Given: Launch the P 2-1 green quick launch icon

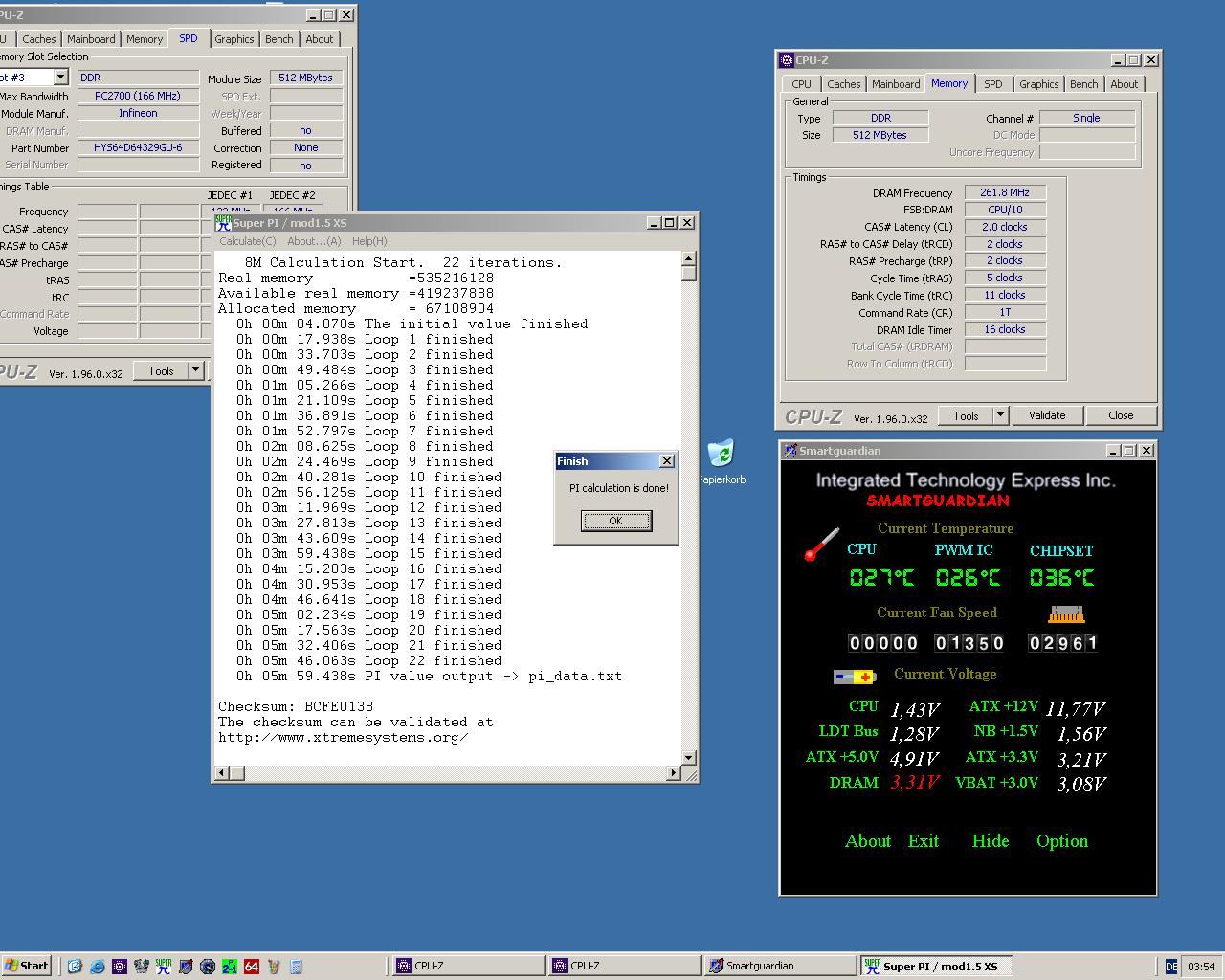Looking at the screenshot, I should [x=230, y=967].
